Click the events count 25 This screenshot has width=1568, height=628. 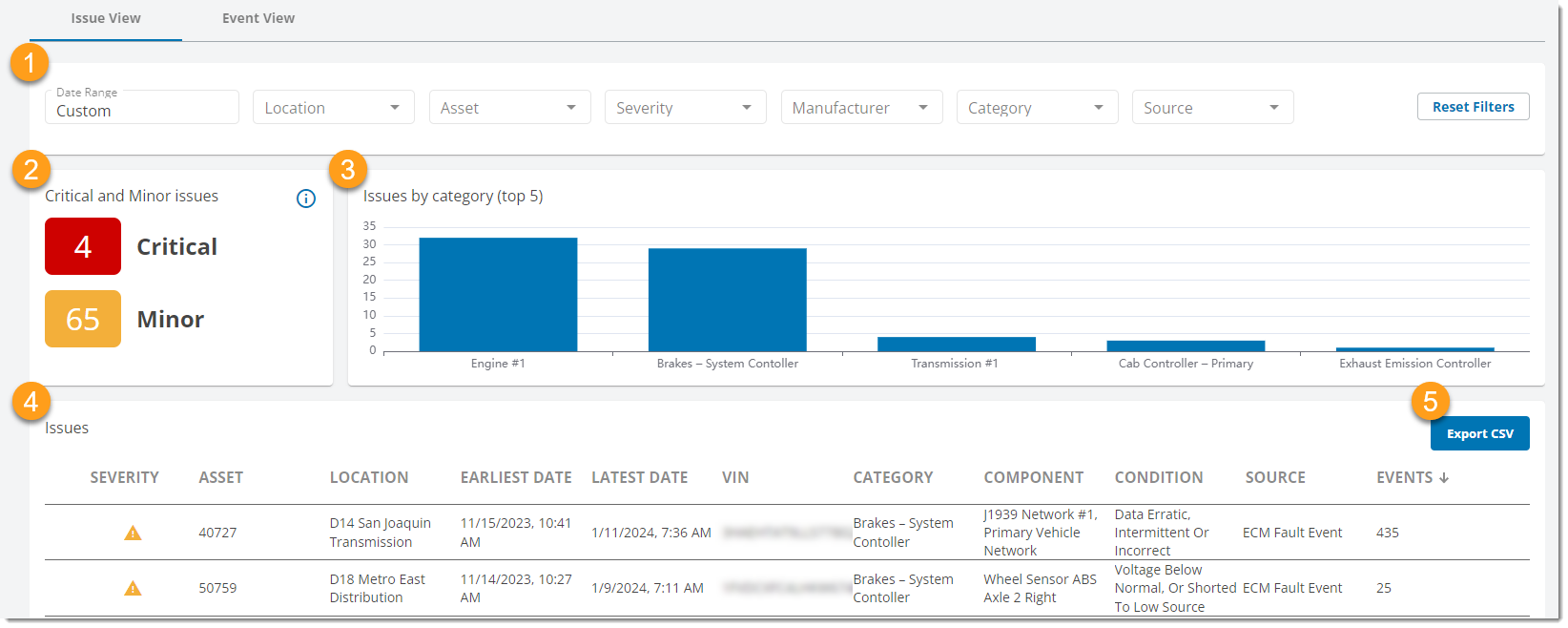pos(1384,588)
